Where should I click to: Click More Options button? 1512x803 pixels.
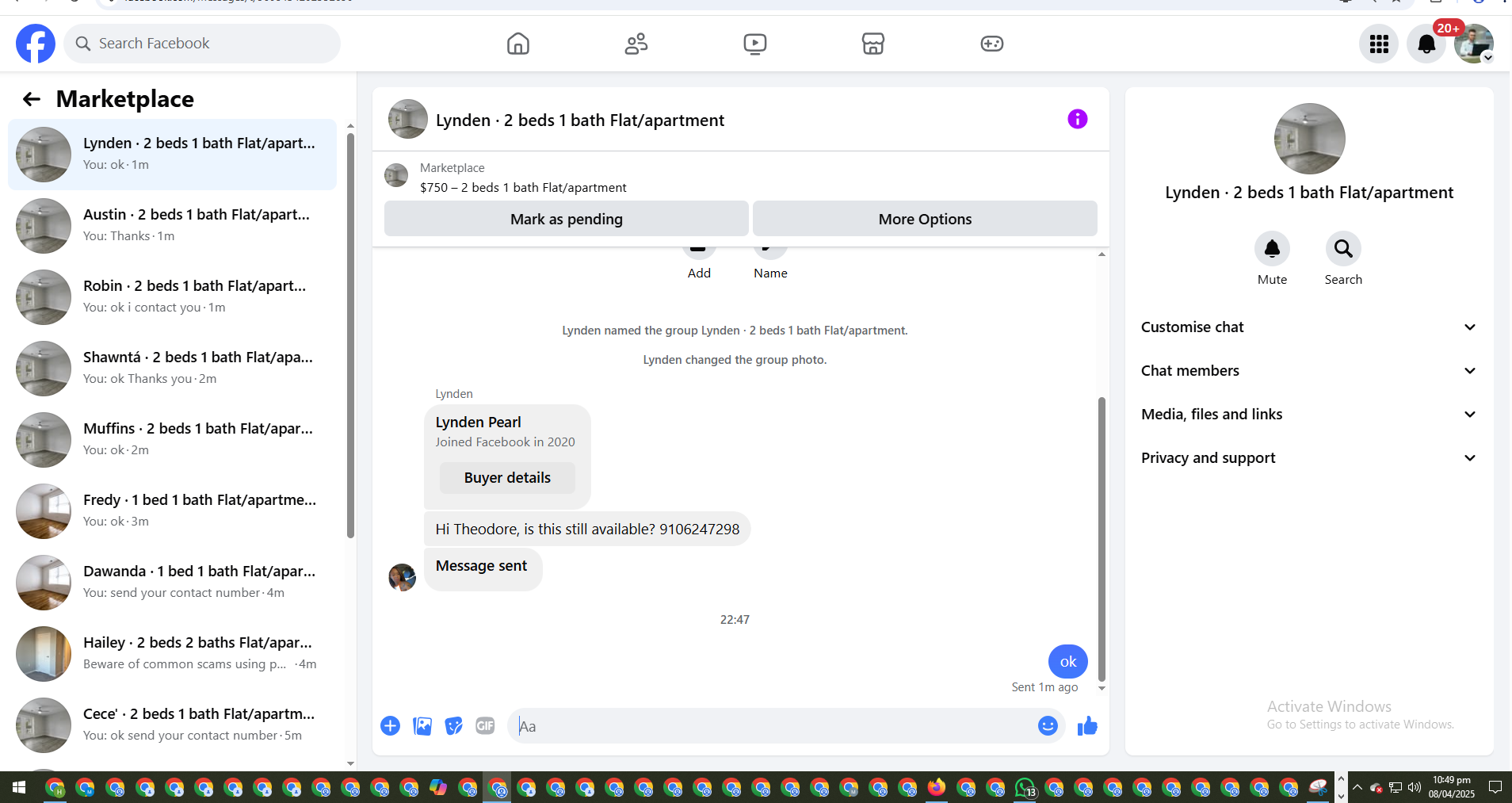click(x=925, y=219)
